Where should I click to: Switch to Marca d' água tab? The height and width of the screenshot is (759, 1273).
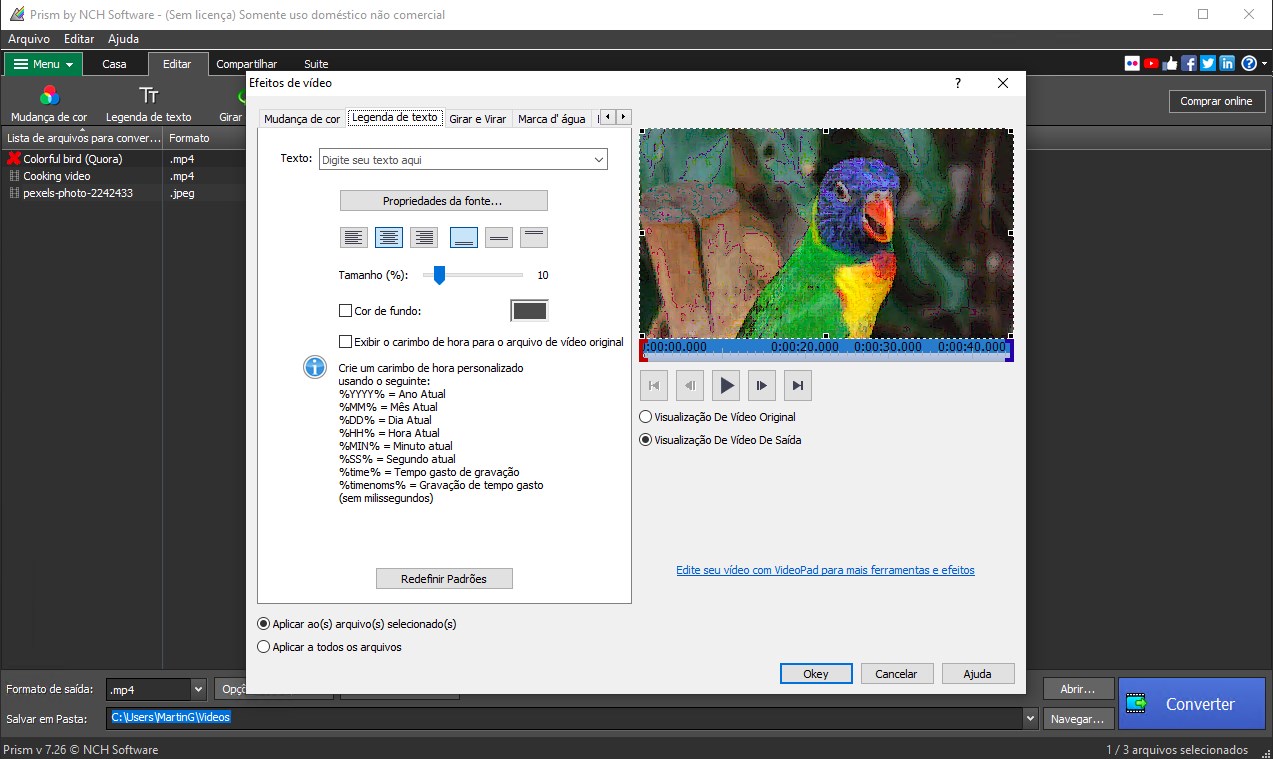tap(552, 119)
